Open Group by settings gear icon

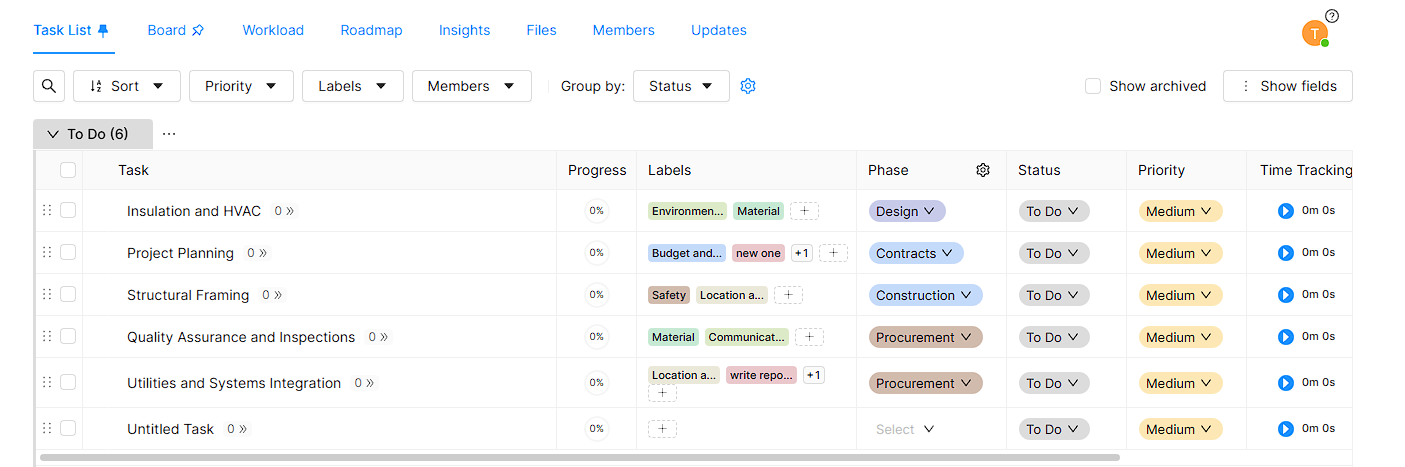748,86
